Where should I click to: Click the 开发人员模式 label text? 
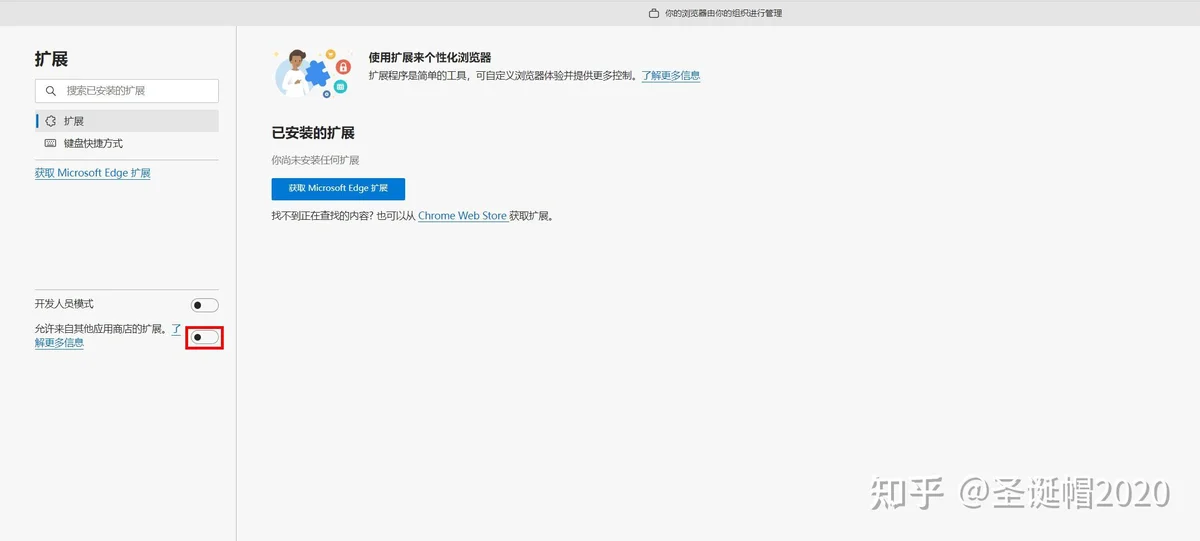[64, 304]
